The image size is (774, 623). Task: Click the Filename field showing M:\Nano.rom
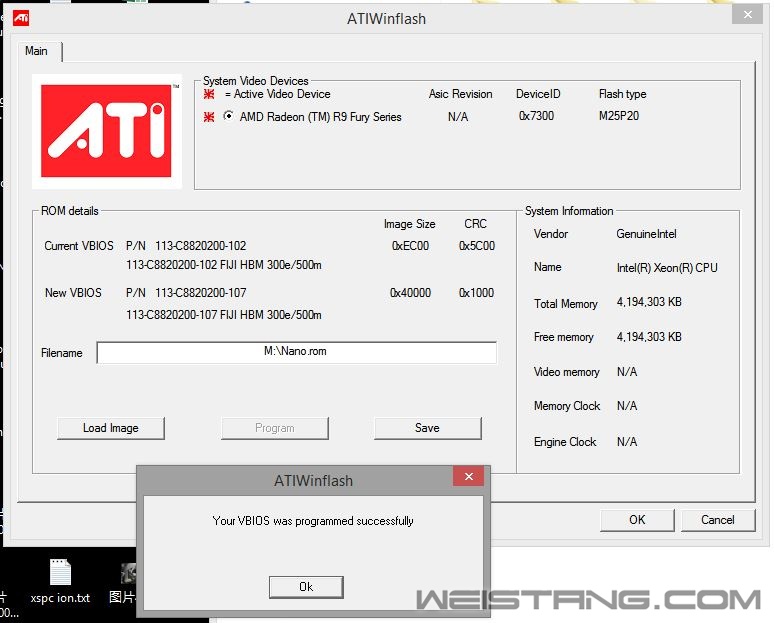click(297, 352)
